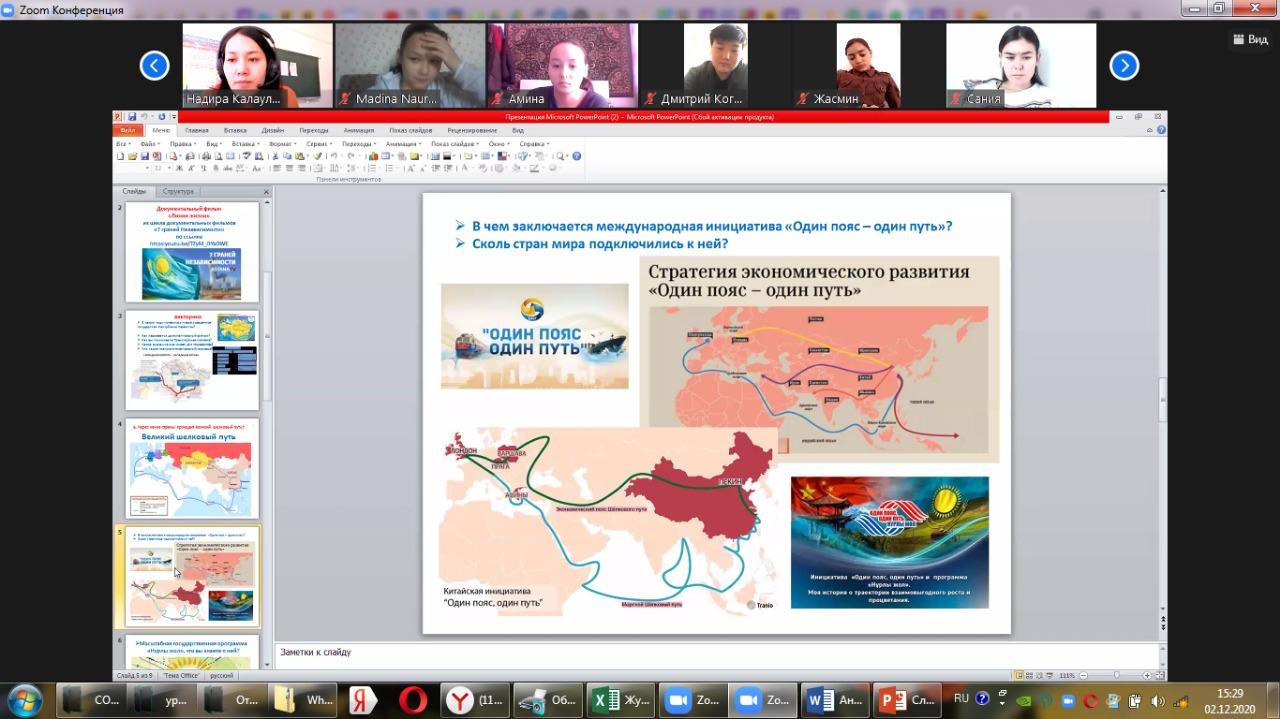
Task: Open the Zoom 'Вид' view options
Action: [1250, 39]
